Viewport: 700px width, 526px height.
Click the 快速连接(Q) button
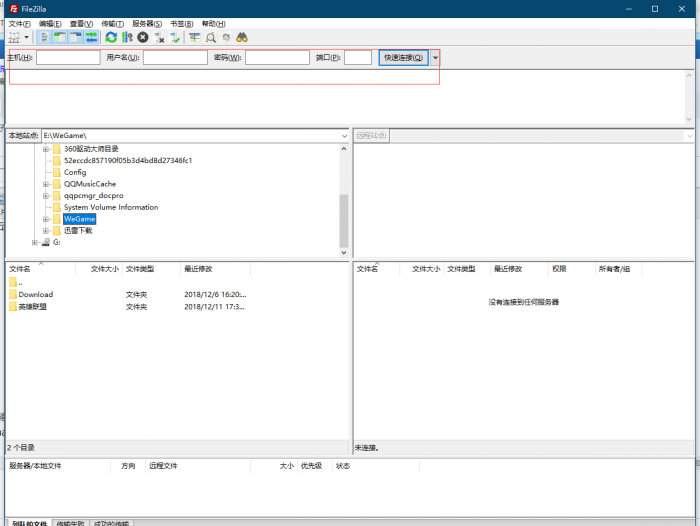pos(404,58)
